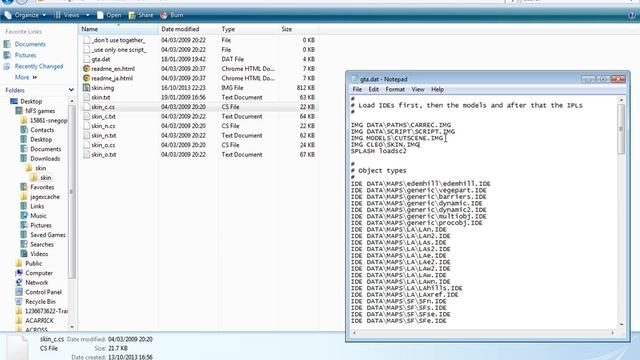Screen dimensions: 640x360
Task: Select readme_en.html Chrome icon
Action: tap(86, 69)
